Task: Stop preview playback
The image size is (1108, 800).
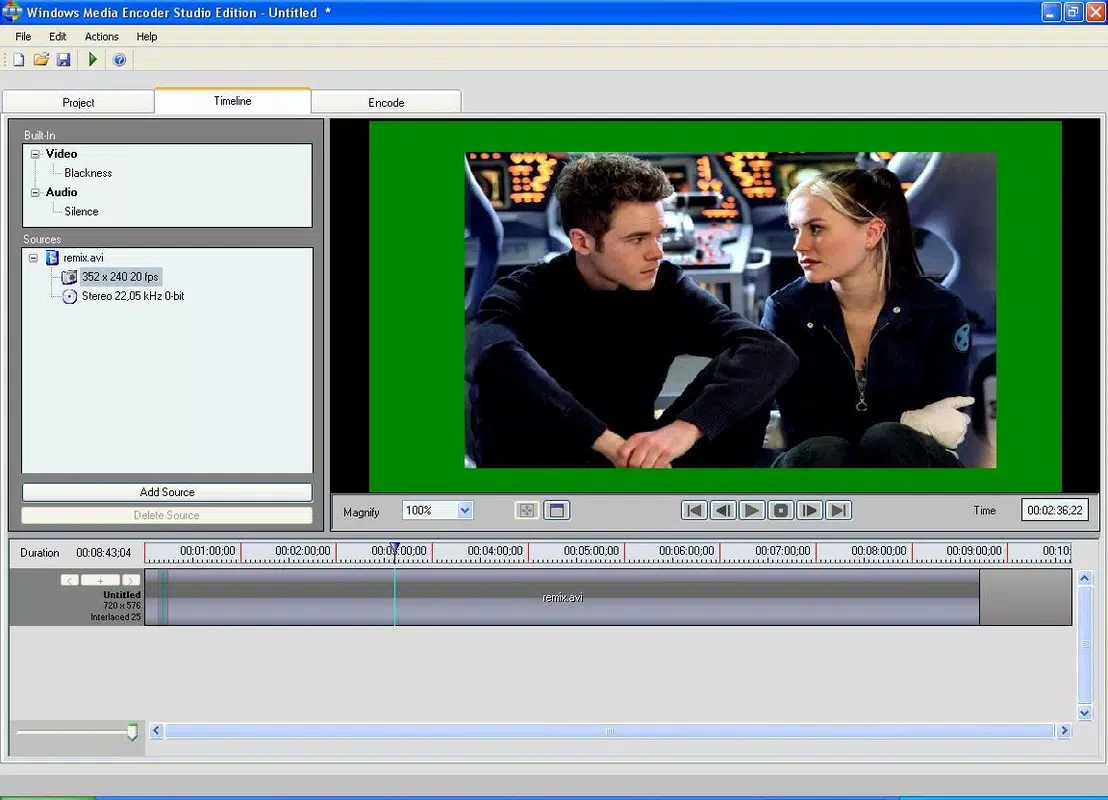Action: [x=781, y=510]
